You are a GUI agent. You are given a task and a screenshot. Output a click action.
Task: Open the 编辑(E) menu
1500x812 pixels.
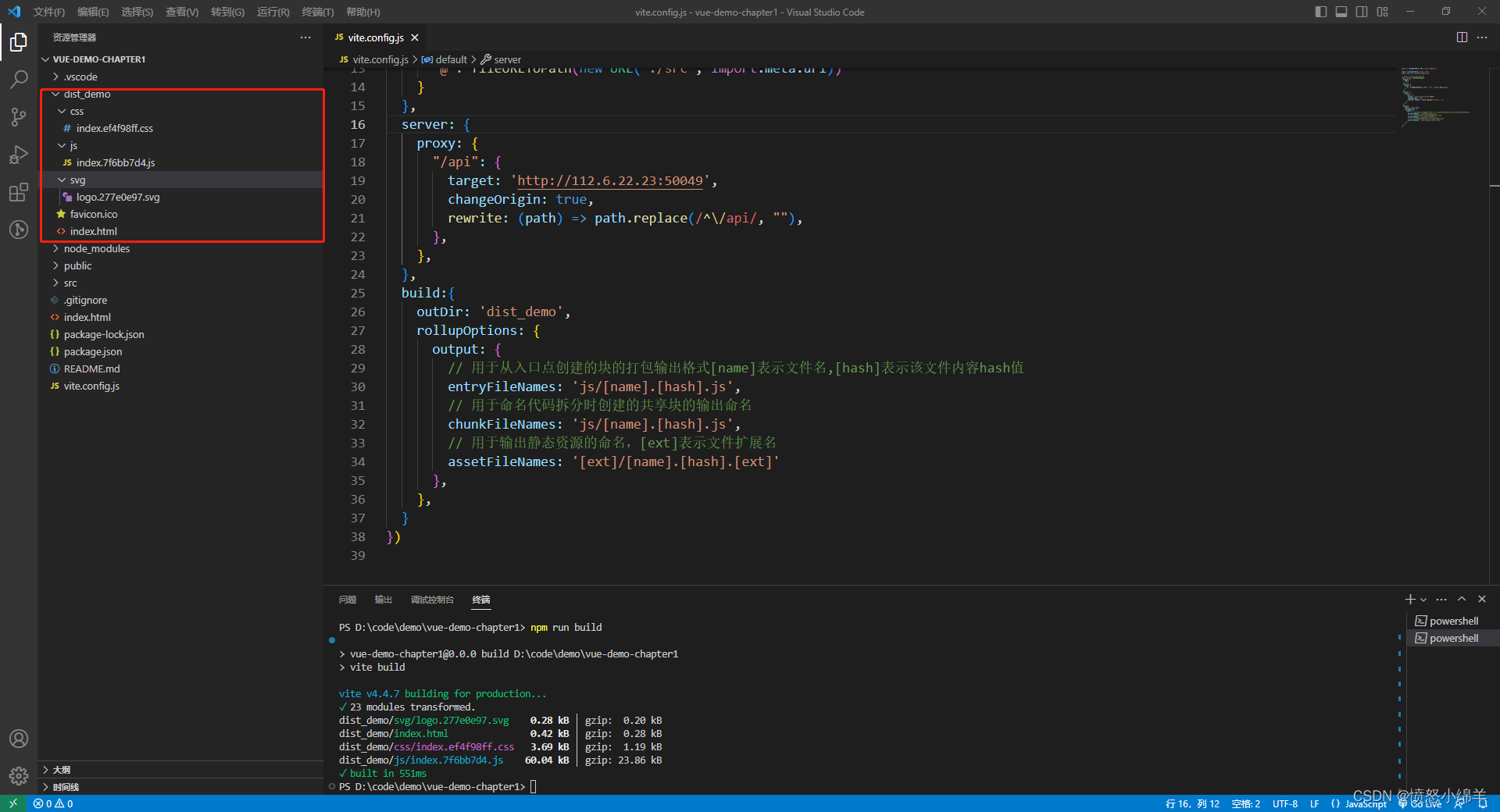pos(93,12)
